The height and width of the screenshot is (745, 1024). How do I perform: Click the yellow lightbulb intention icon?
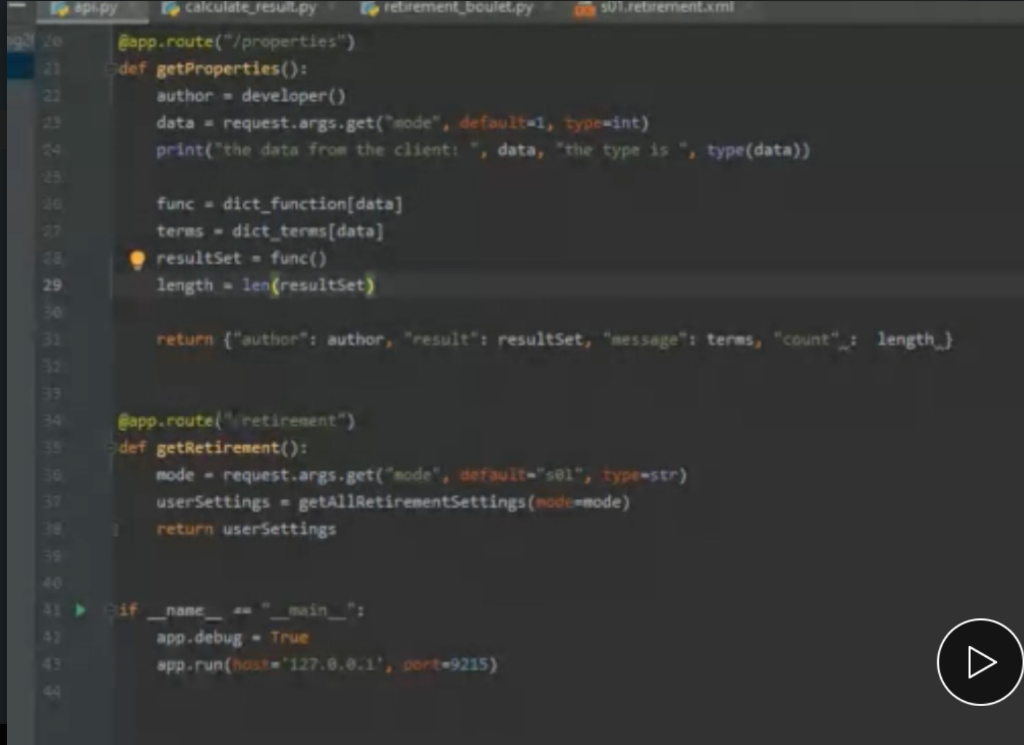[x=137, y=259]
